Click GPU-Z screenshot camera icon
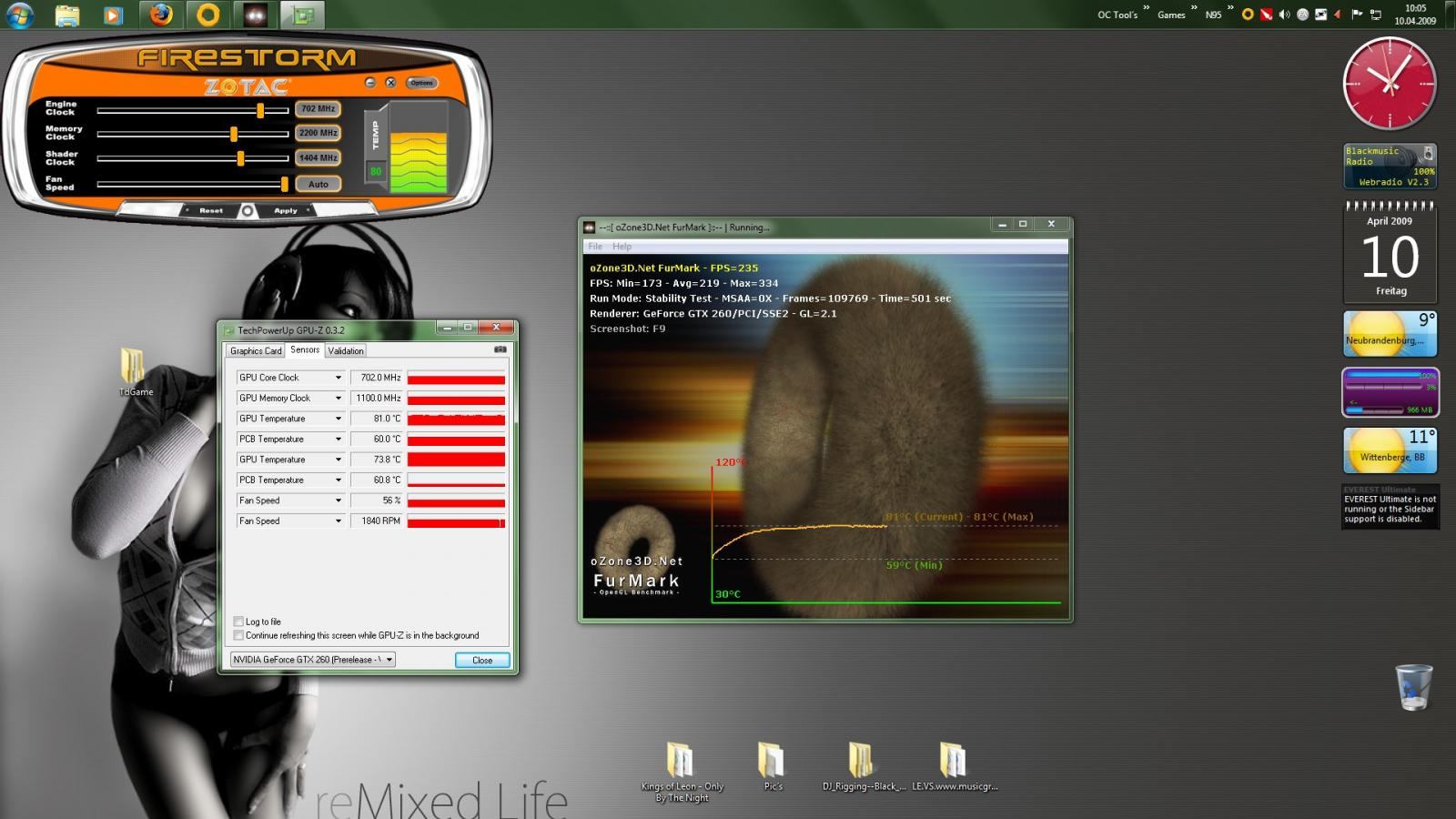Viewport: 1456px width, 819px height. click(x=500, y=349)
